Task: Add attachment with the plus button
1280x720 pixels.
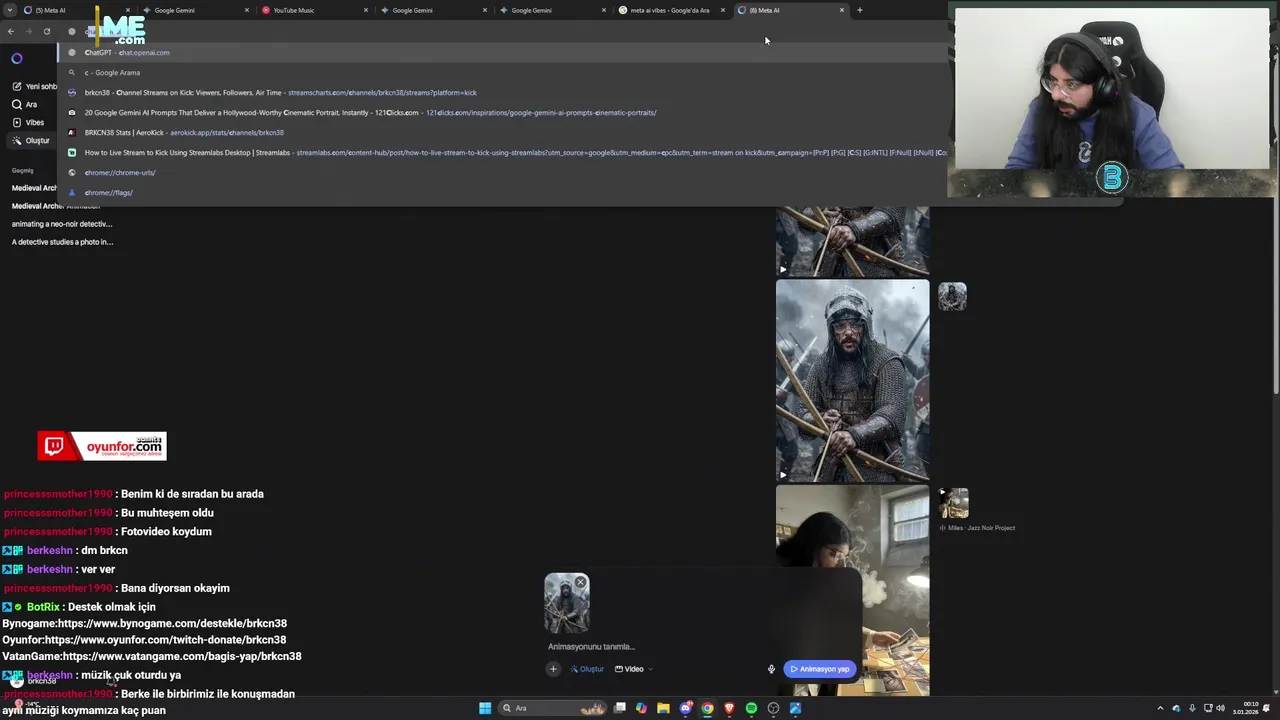Action: (553, 669)
